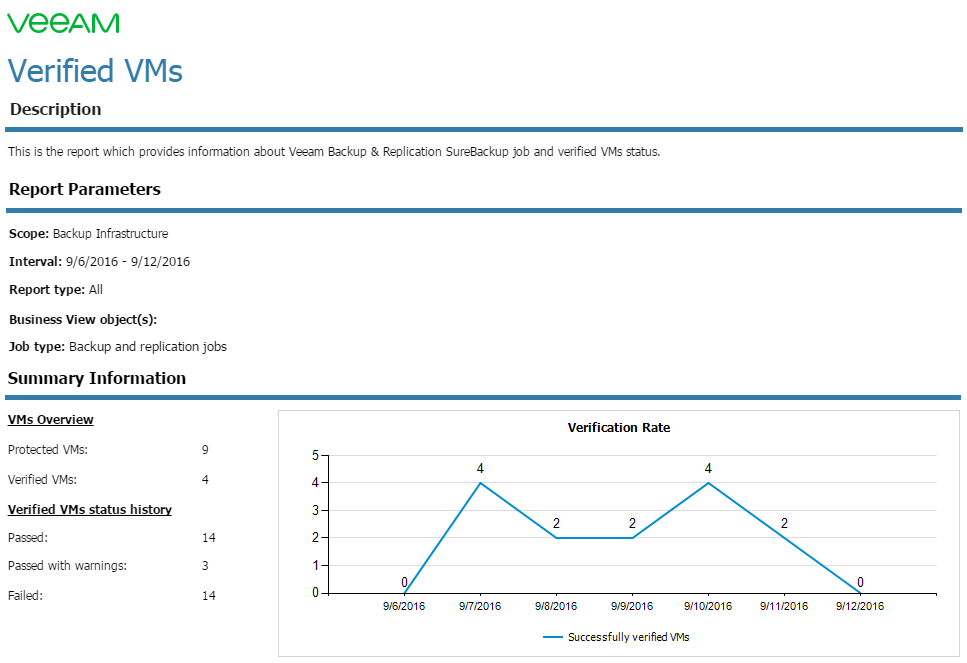Click the "Report type:" parameter label

[47, 290]
